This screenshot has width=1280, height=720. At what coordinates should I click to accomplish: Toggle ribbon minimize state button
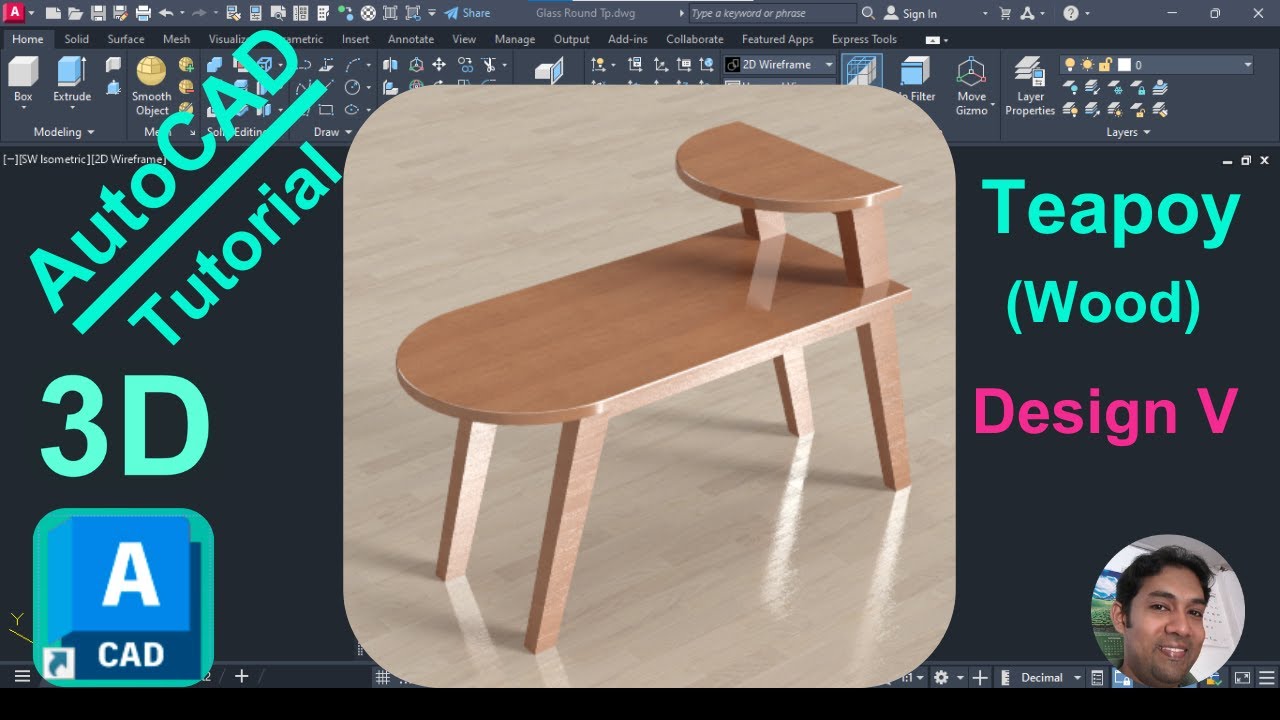[933, 40]
